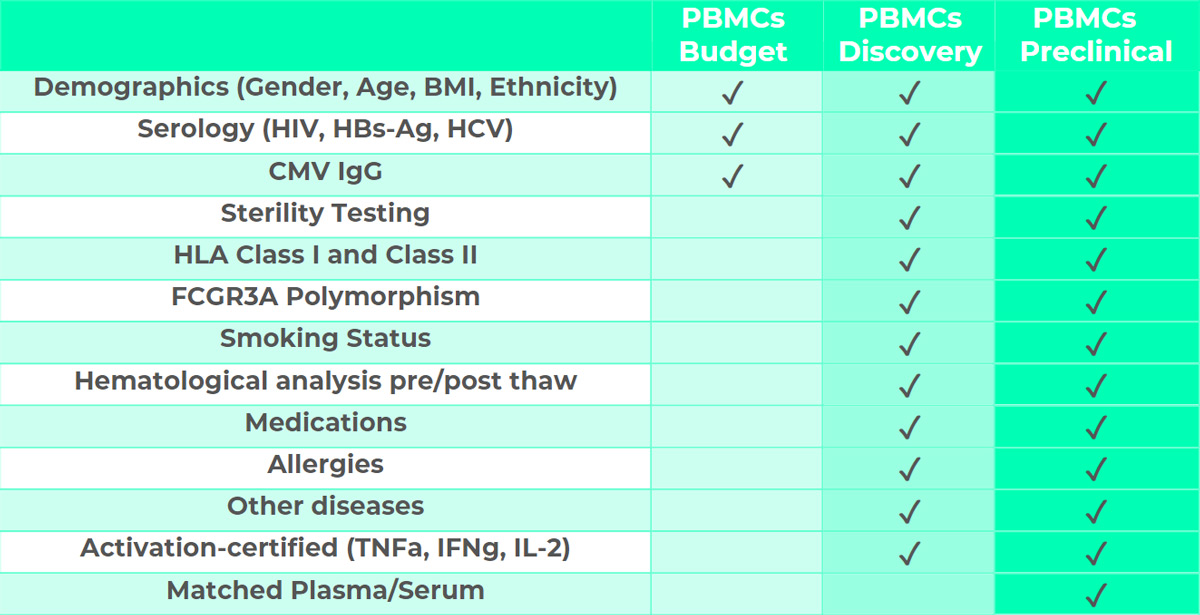Select the PBMCs Budget column header
Image resolution: width=1200 pixels, height=615 pixels.
[734, 35]
